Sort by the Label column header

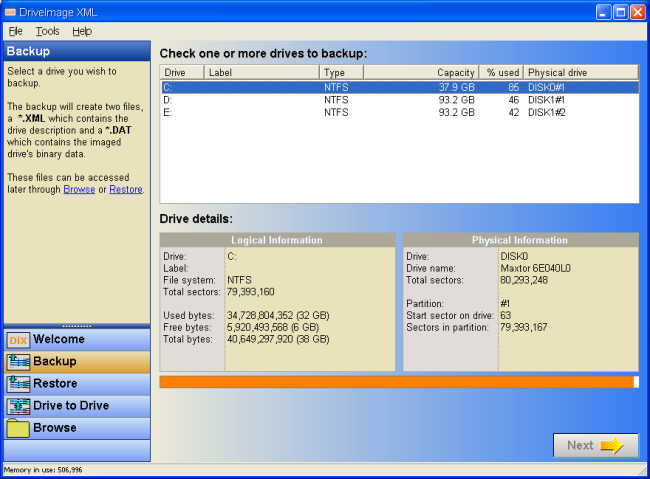[262, 72]
